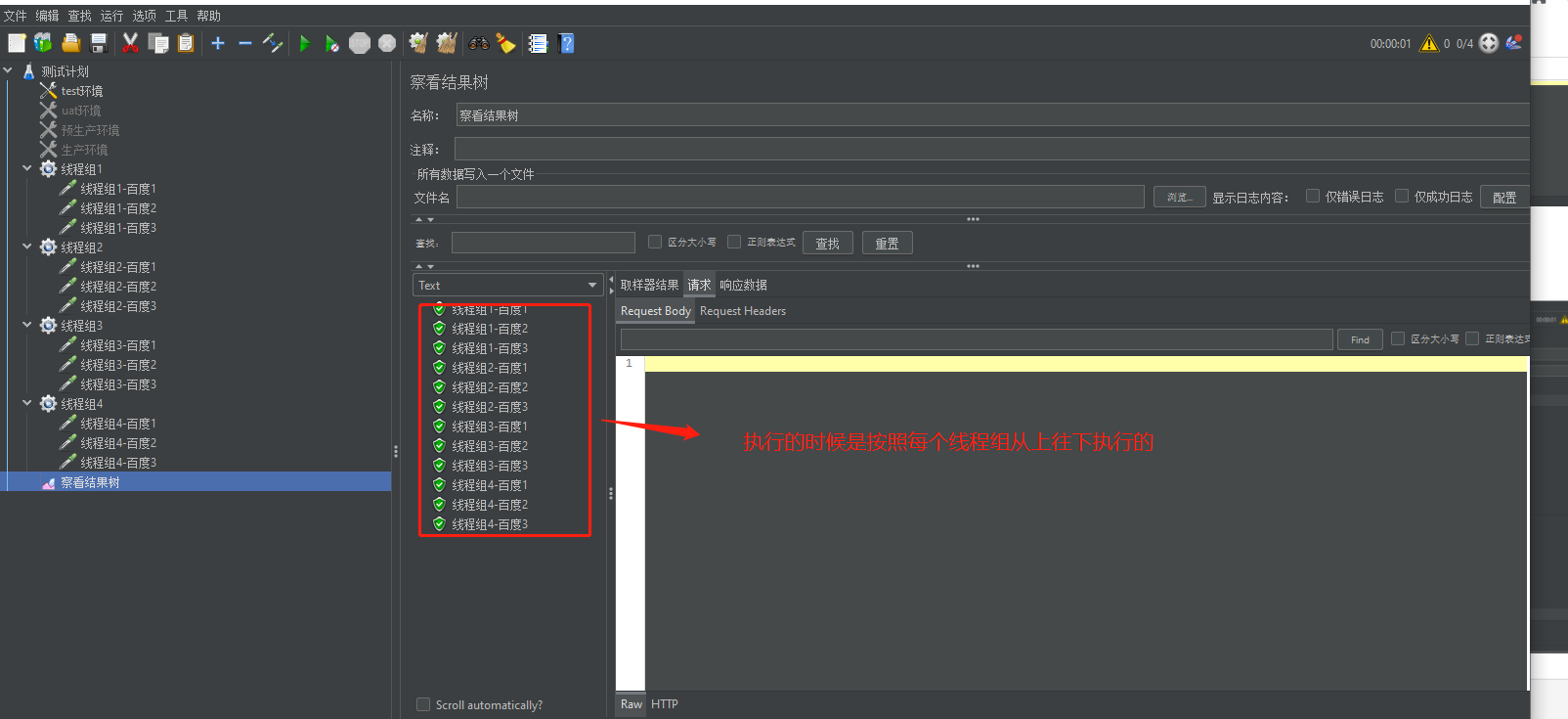Click the Copy toolbar icon
Viewport: 1568px width, 719px height.
pos(158,43)
